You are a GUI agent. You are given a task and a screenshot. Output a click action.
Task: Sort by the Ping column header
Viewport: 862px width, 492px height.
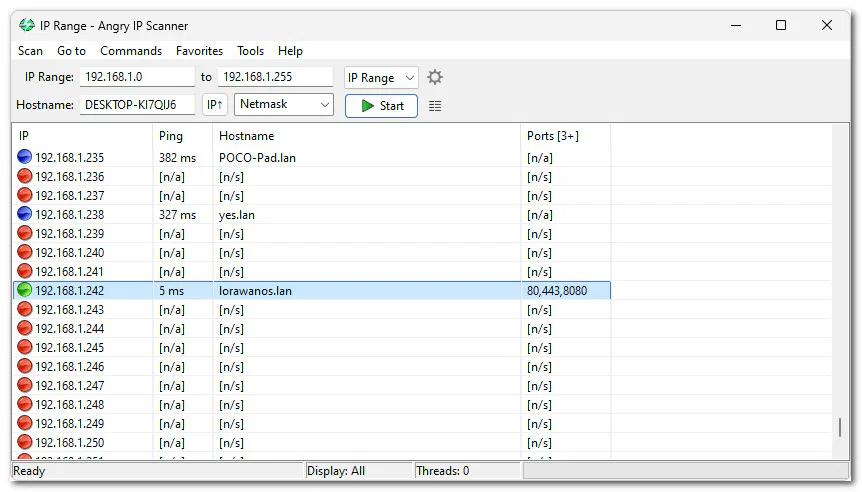183,136
